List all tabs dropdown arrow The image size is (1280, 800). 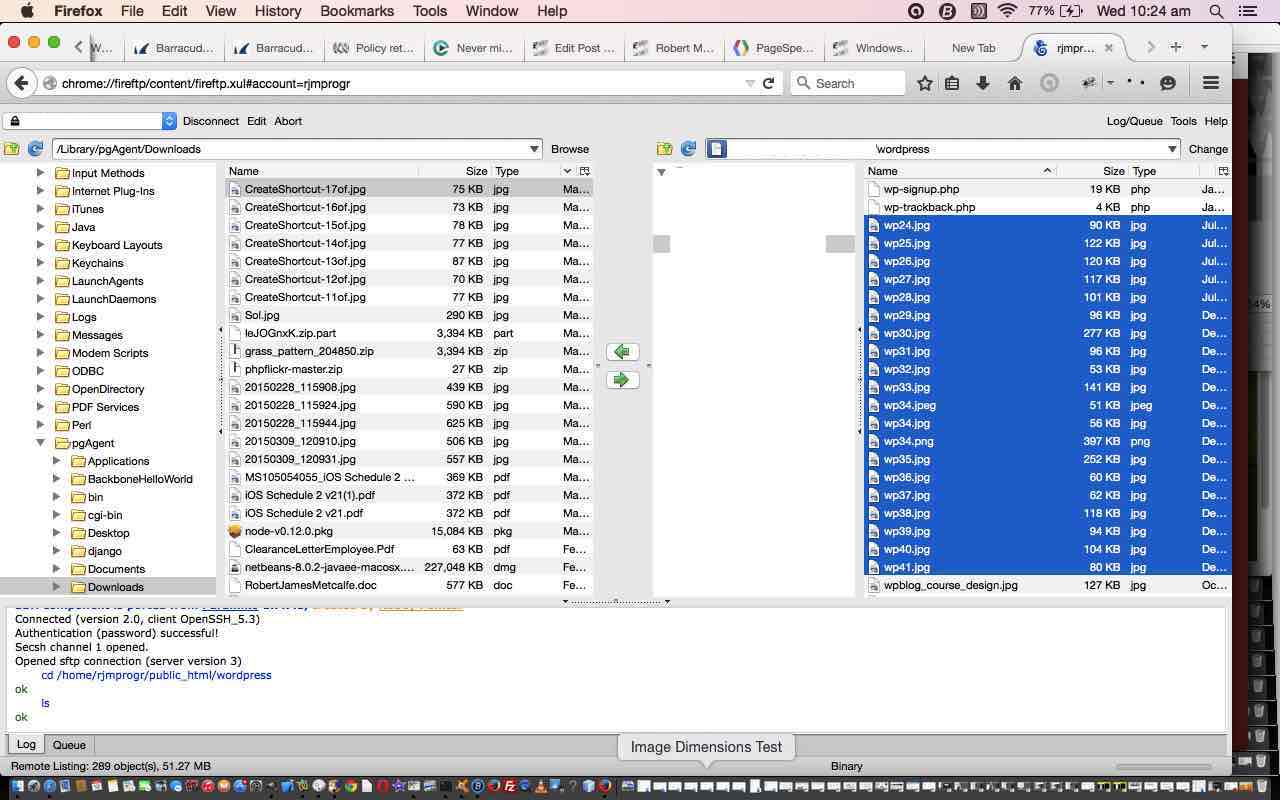tap(1204, 47)
